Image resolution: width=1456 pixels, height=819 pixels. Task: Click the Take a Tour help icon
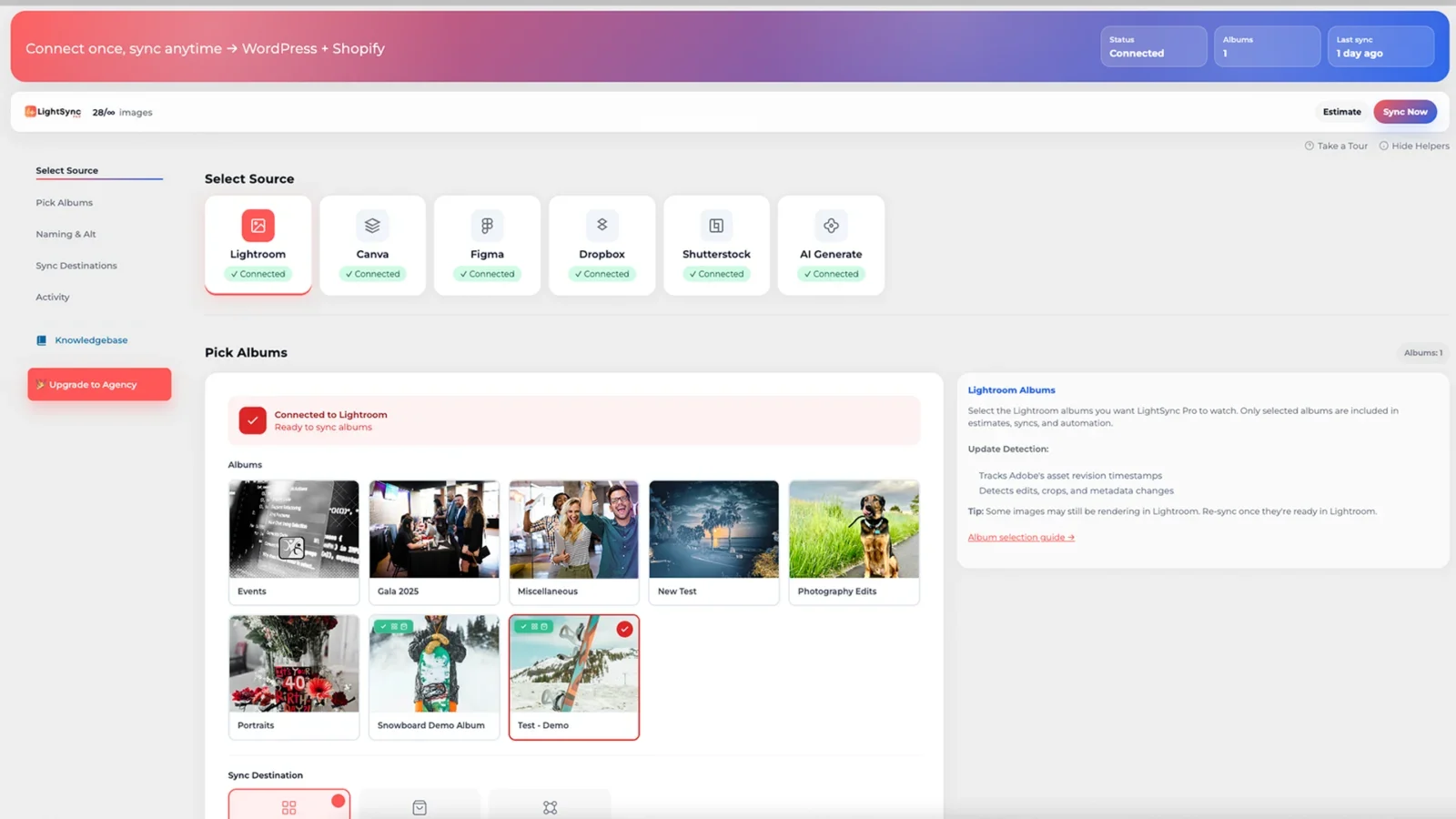pos(1309,146)
